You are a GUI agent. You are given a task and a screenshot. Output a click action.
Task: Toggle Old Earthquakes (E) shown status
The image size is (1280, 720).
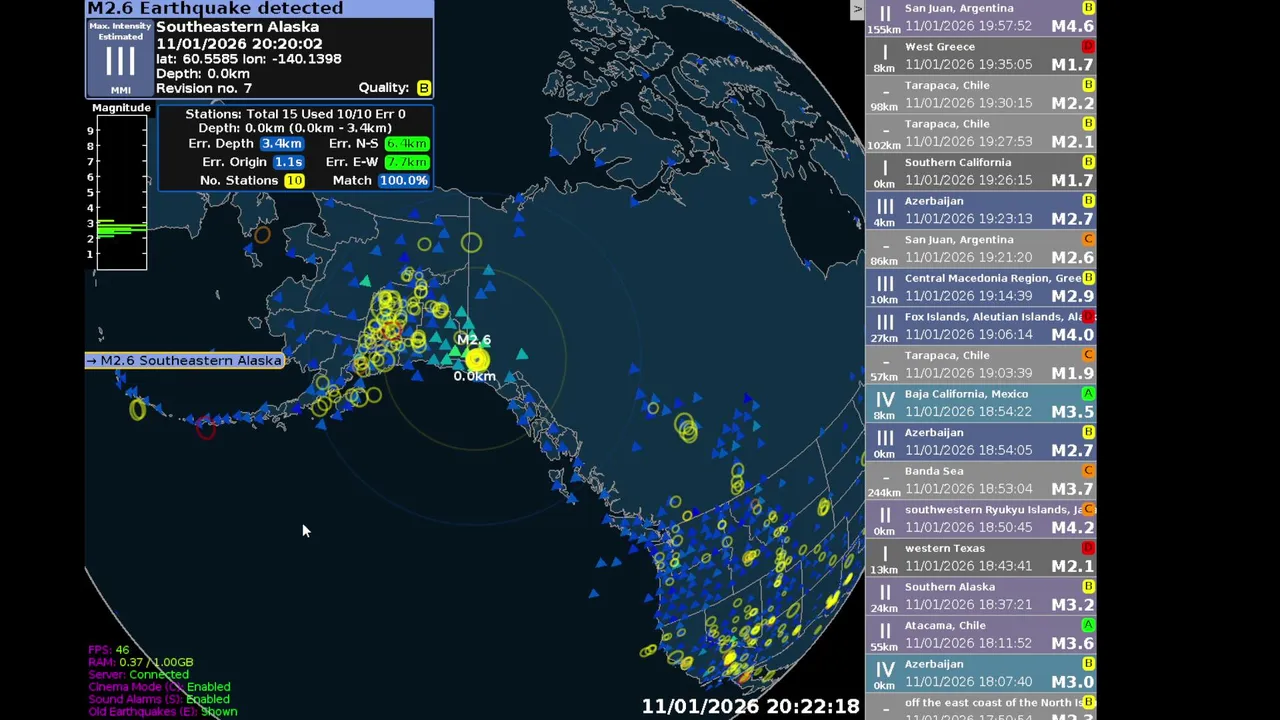tap(163, 711)
